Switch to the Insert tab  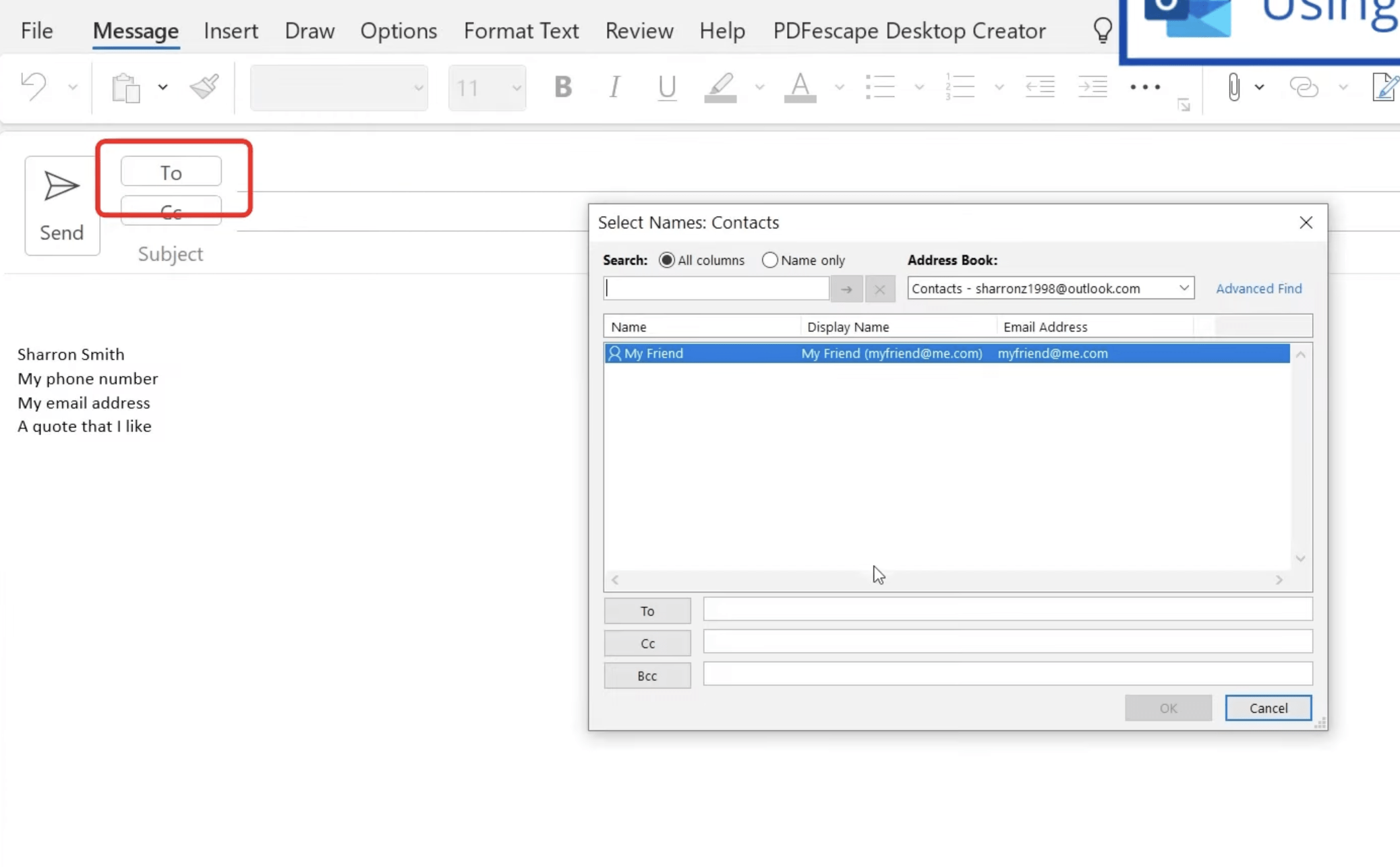pyautogui.click(x=231, y=30)
